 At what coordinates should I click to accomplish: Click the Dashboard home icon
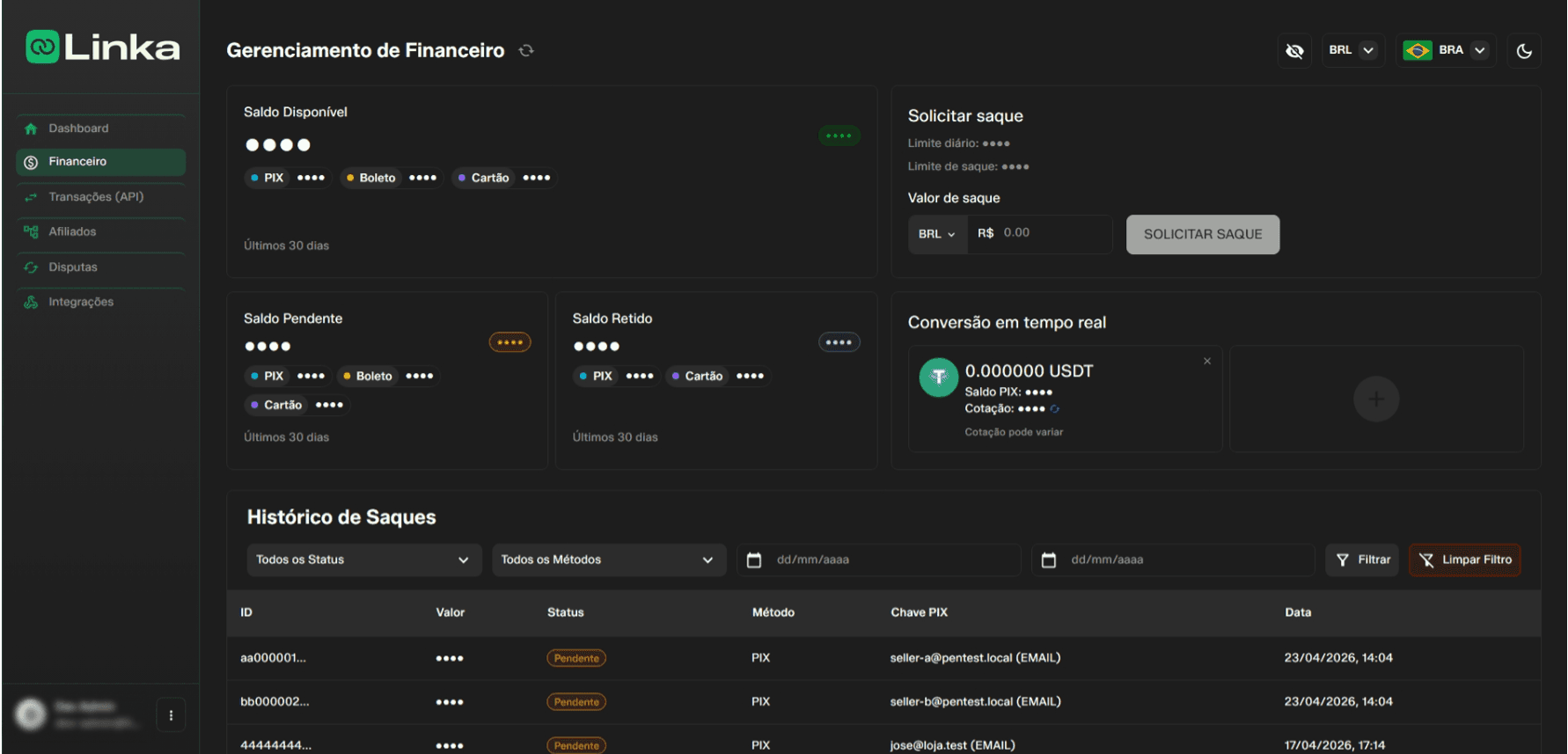[x=31, y=128]
